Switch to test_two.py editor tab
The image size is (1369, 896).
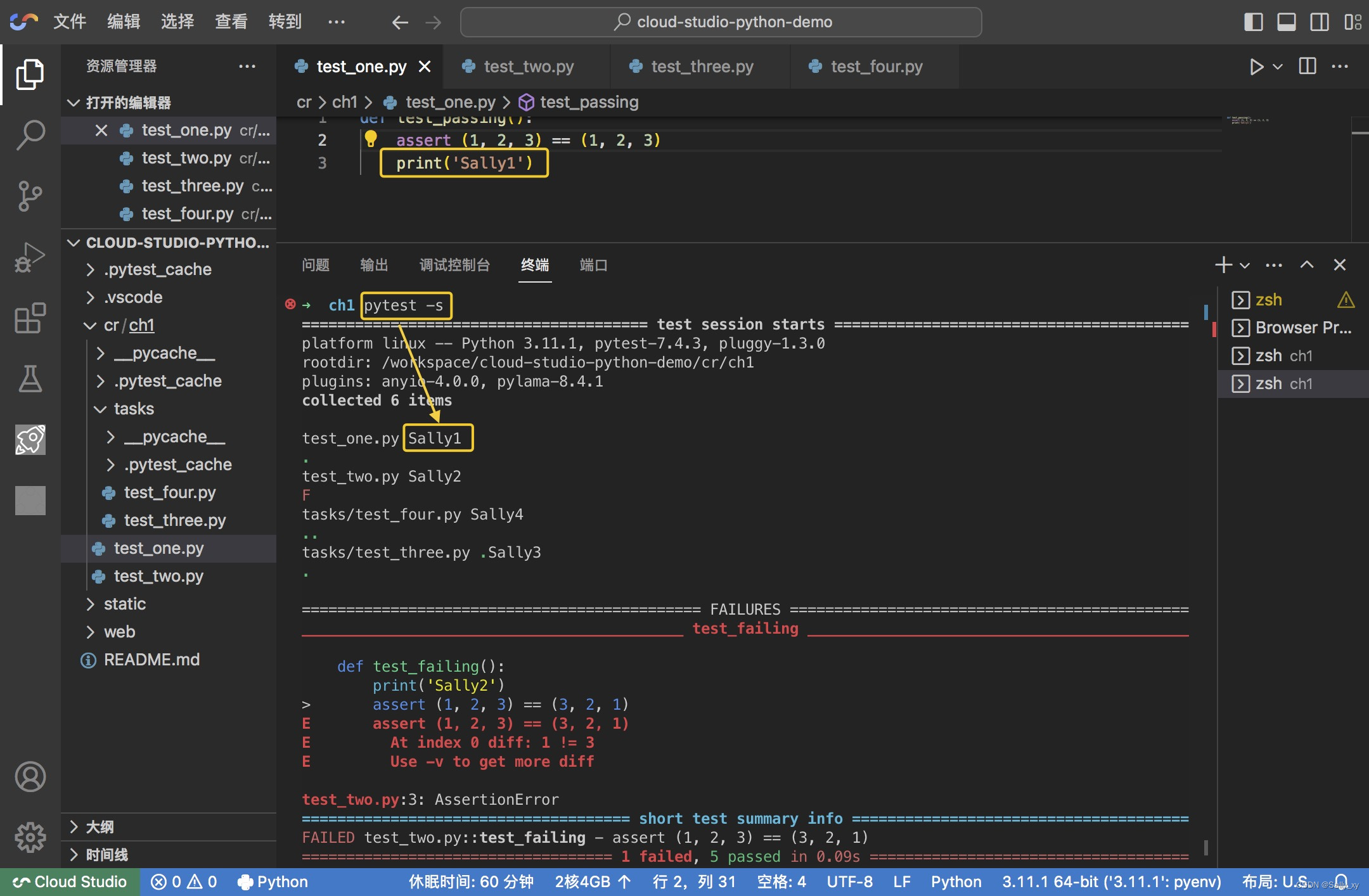[527, 67]
